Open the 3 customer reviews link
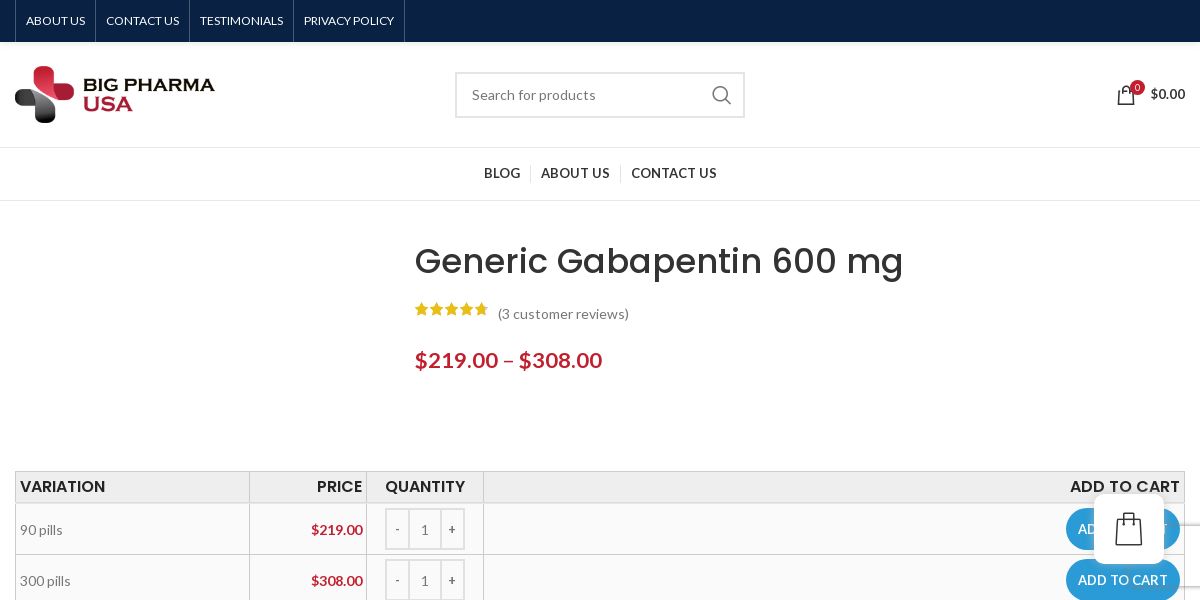Image resolution: width=1200 pixels, height=600 pixels. (563, 314)
